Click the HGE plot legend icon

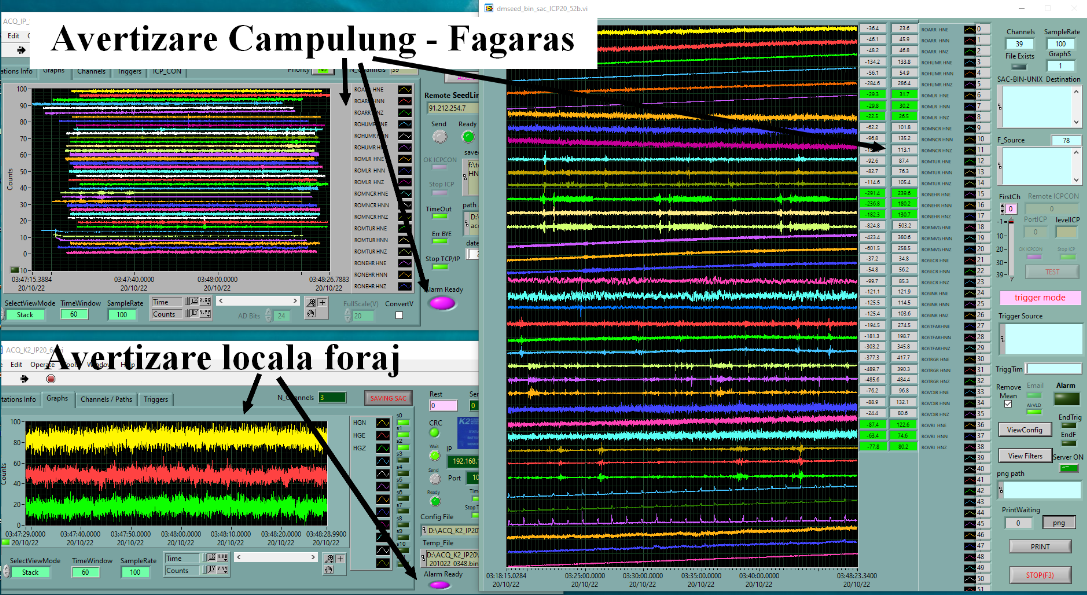pyautogui.click(x=383, y=436)
